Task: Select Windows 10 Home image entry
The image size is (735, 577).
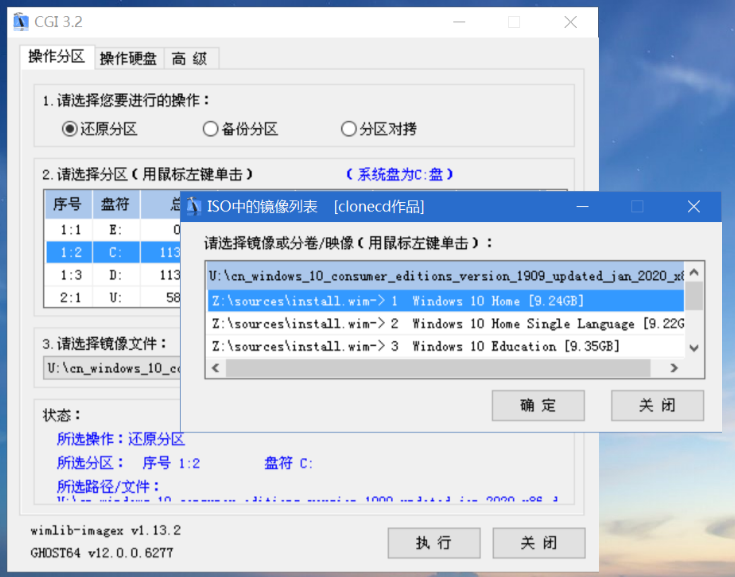Action: tap(446, 301)
